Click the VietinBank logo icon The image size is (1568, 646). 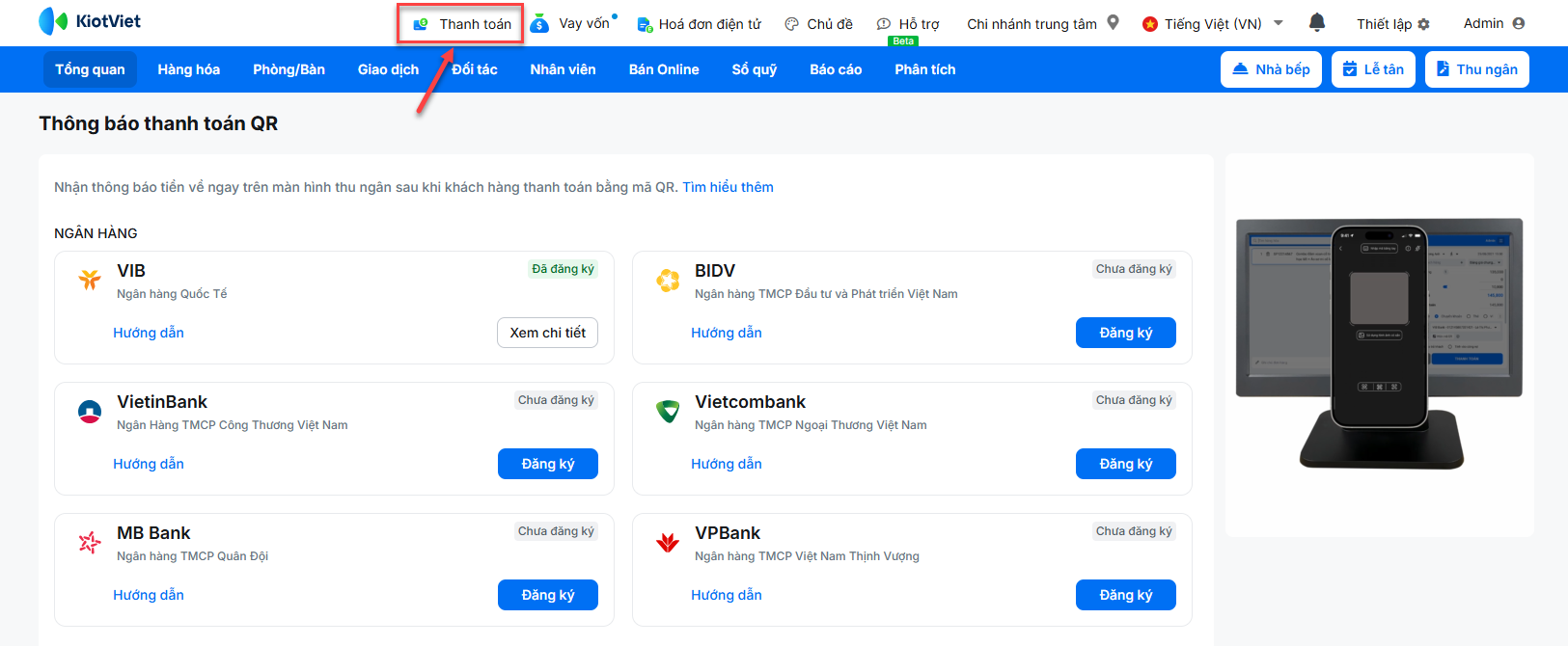pos(90,412)
